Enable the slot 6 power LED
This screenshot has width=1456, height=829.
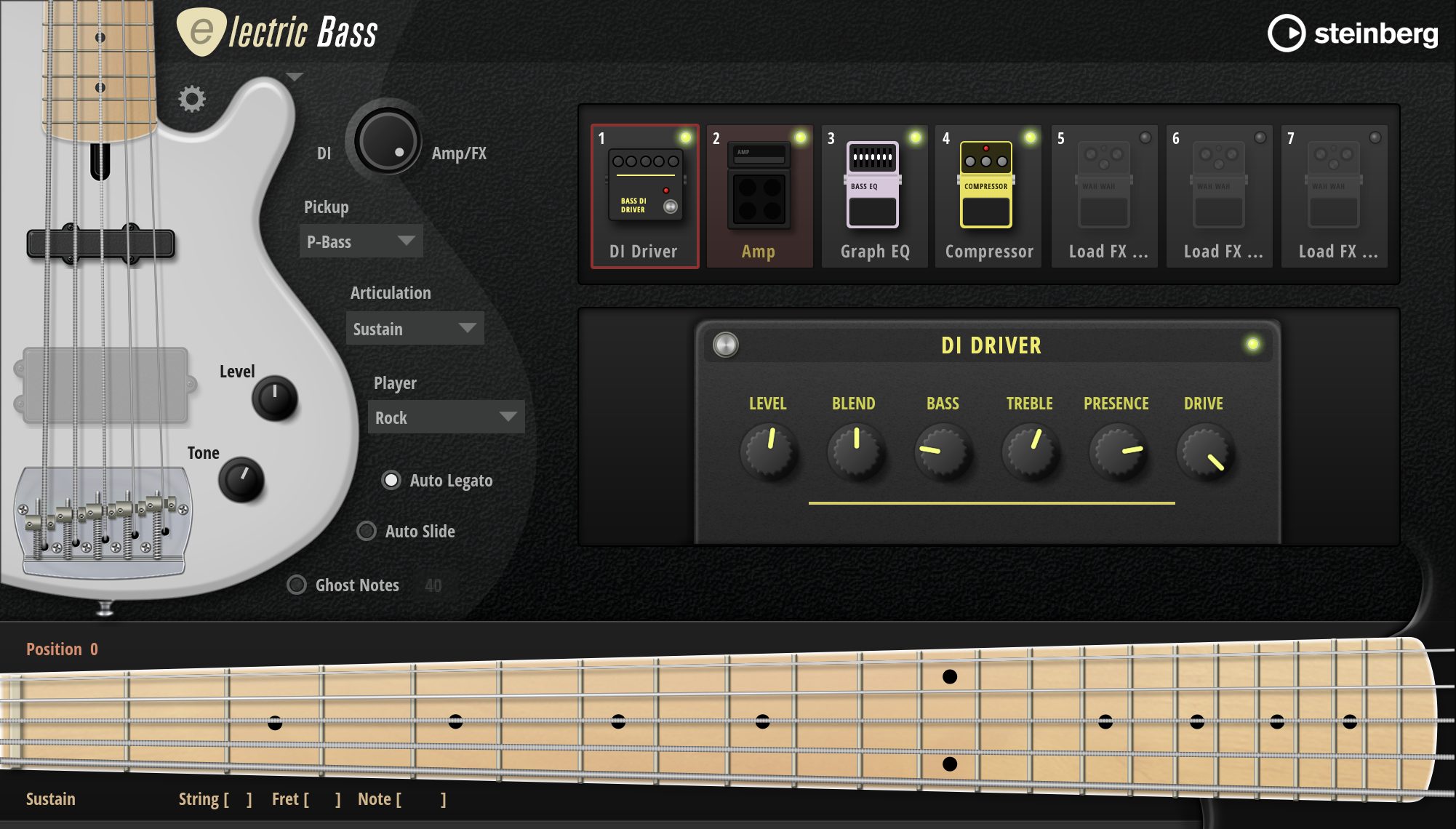pyautogui.click(x=1260, y=137)
